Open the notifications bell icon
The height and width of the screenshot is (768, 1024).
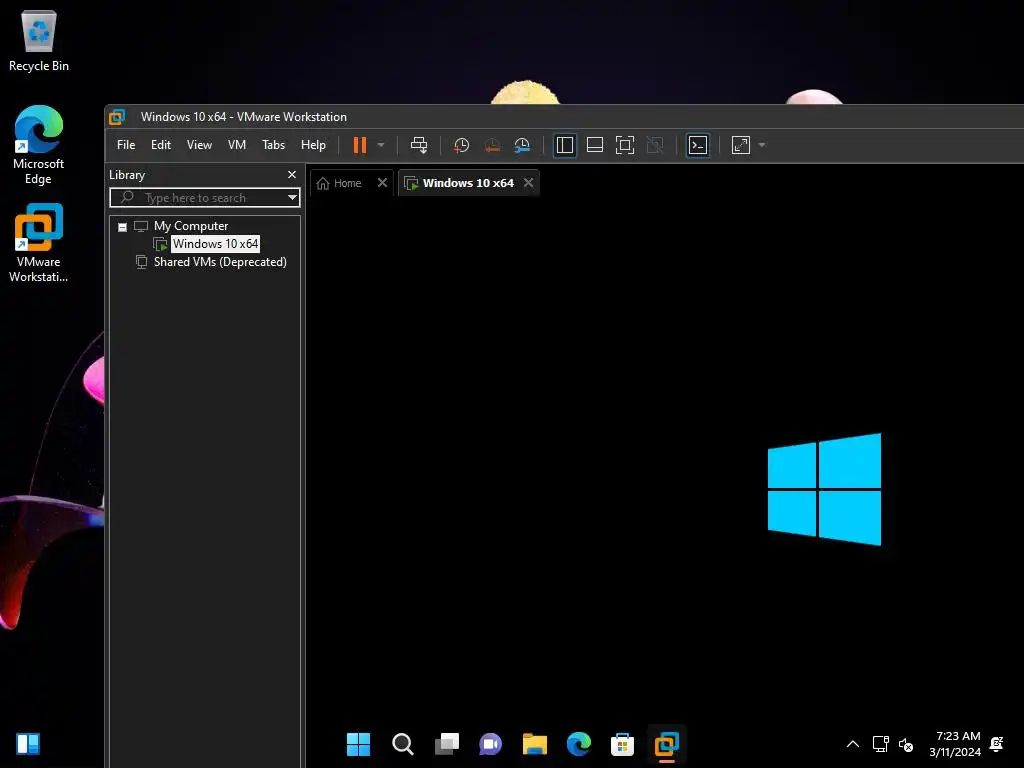tap(997, 744)
